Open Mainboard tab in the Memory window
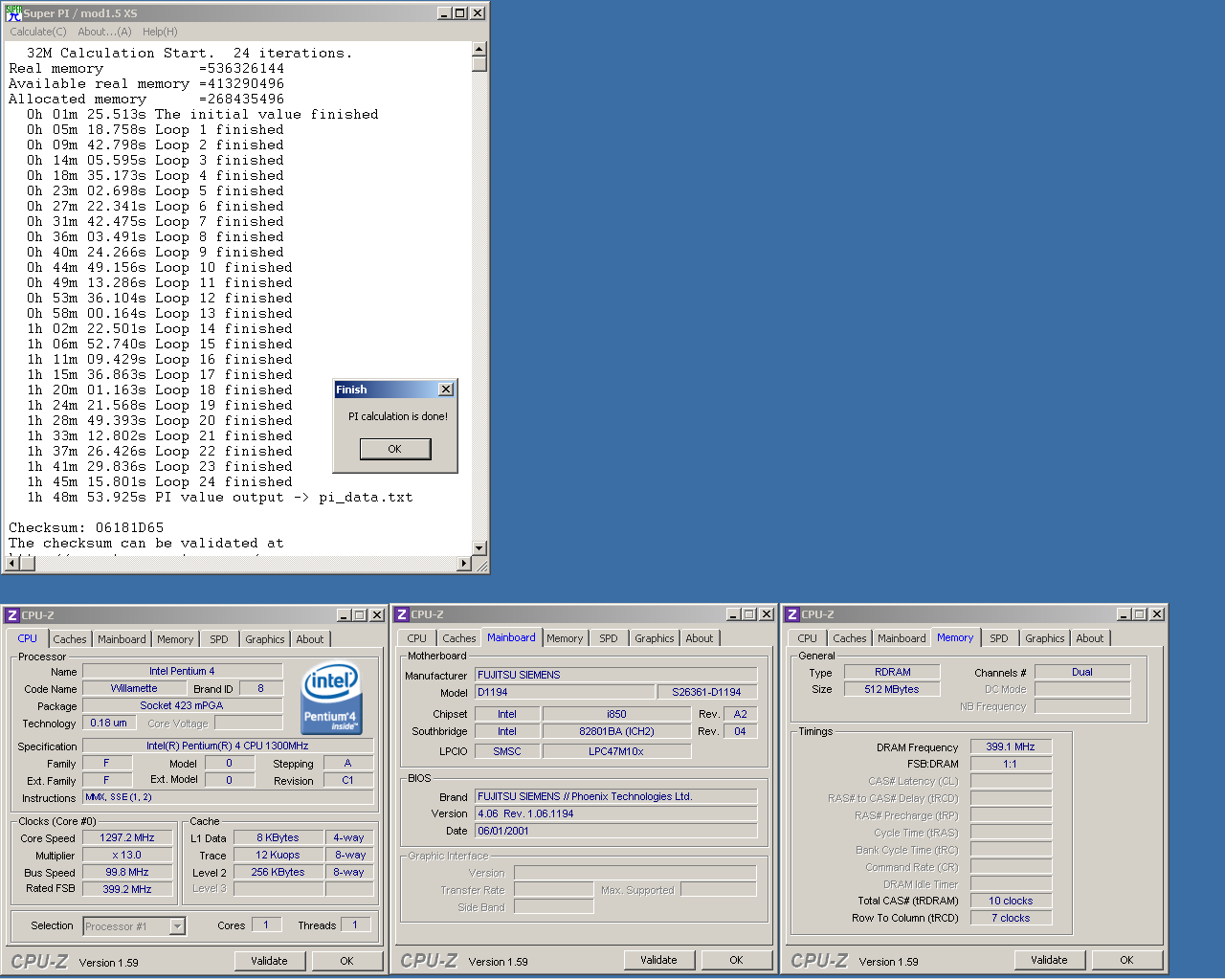This screenshot has width=1225, height=980. click(x=902, y=638)
